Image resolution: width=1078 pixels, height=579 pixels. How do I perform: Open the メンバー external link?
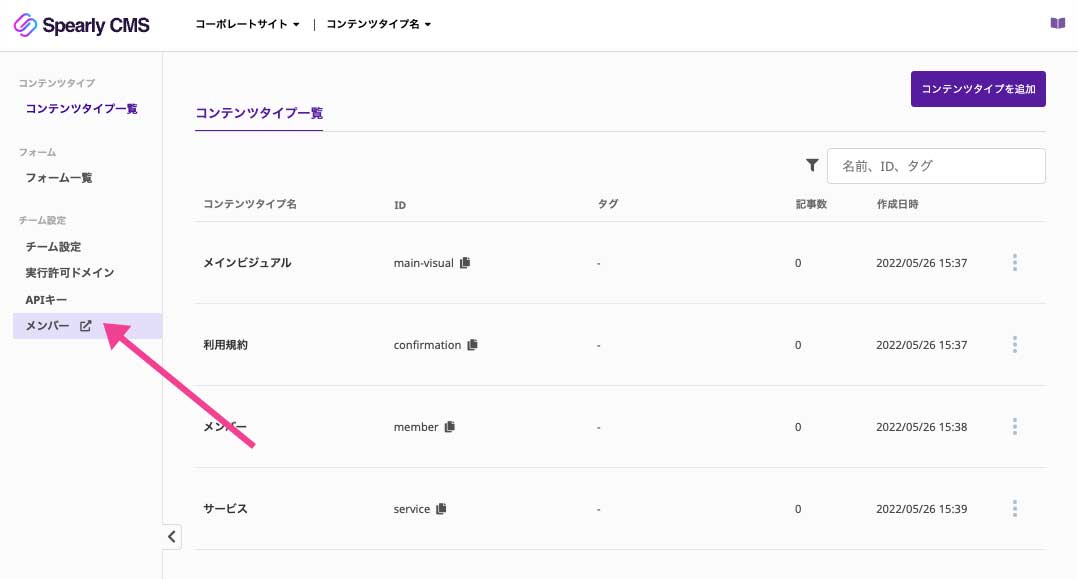click(87, 326)
